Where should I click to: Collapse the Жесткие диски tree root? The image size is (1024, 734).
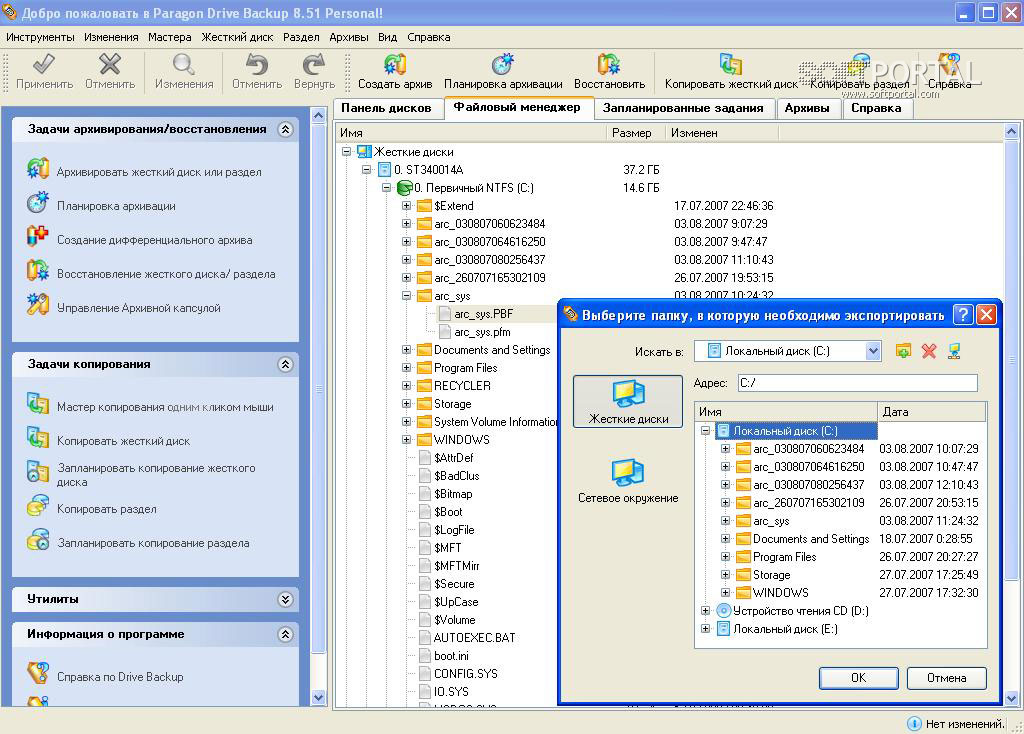point(346,152)
